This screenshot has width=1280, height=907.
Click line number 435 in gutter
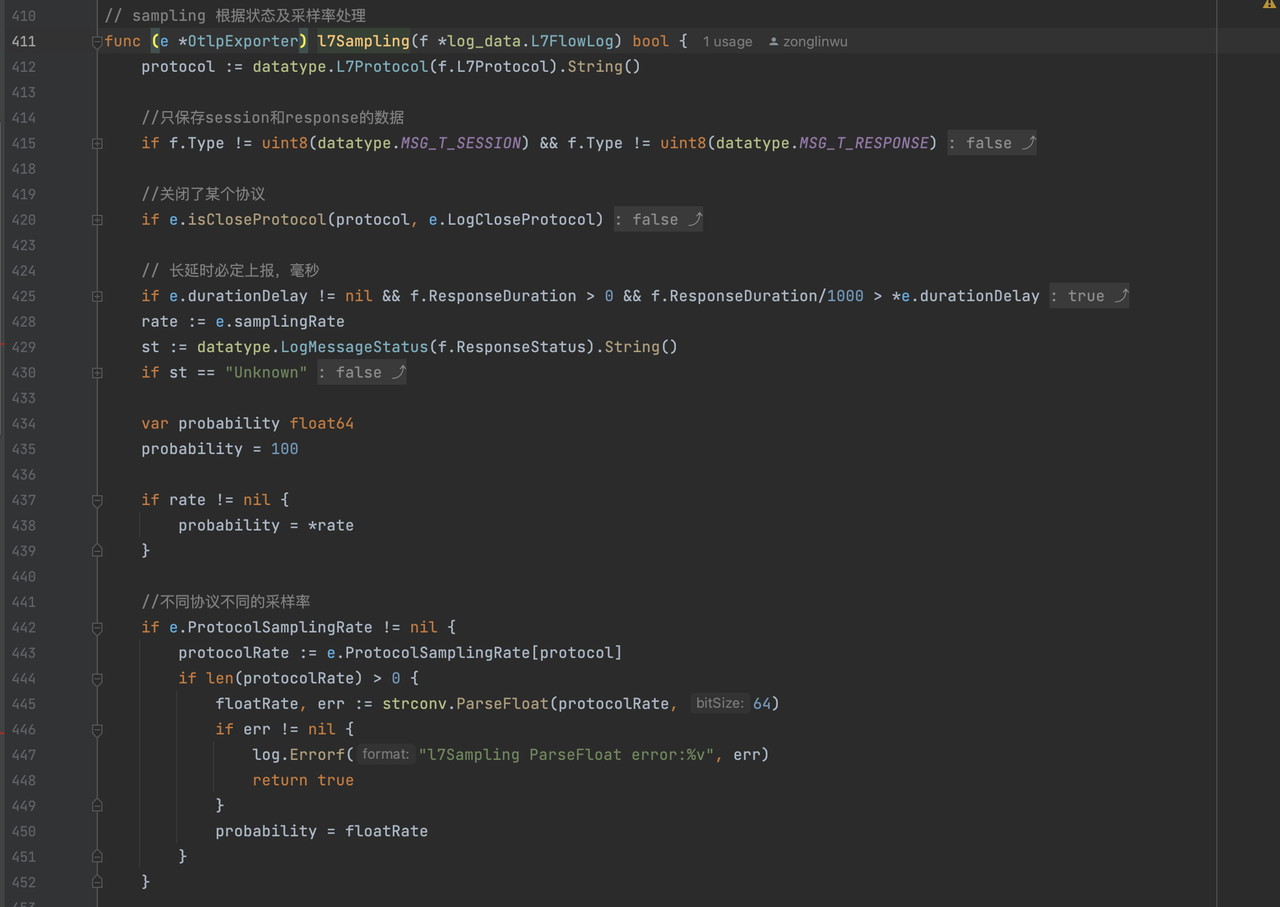23,449
